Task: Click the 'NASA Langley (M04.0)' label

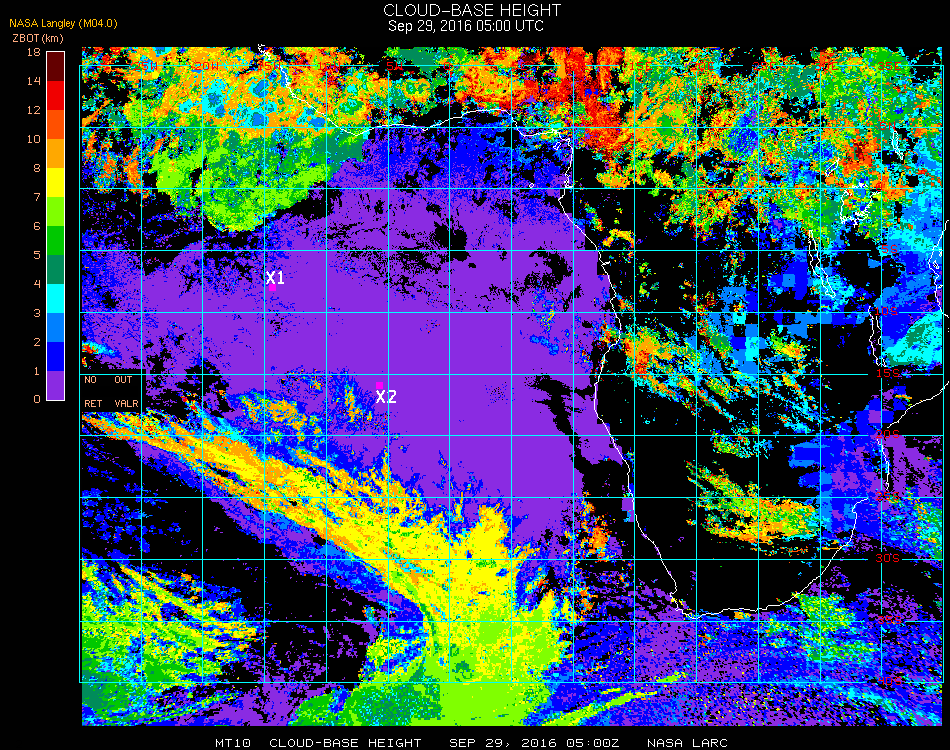Action: [x=63, y=24]
